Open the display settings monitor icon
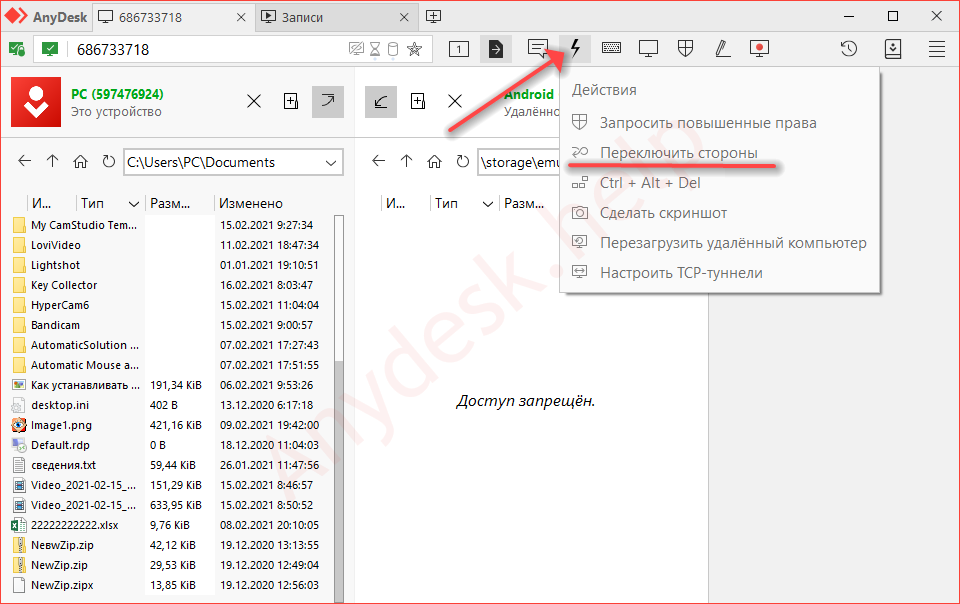 click(x=649, y=48)
